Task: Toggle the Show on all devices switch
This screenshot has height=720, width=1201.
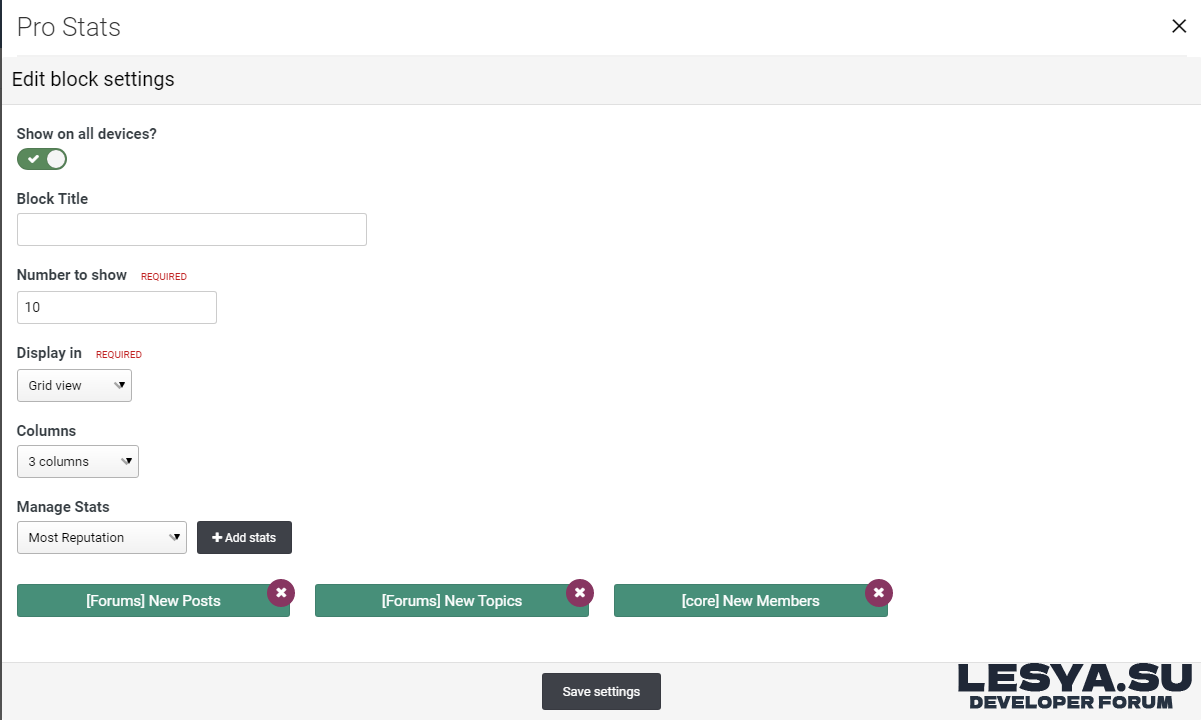Action: click(42, 159)
